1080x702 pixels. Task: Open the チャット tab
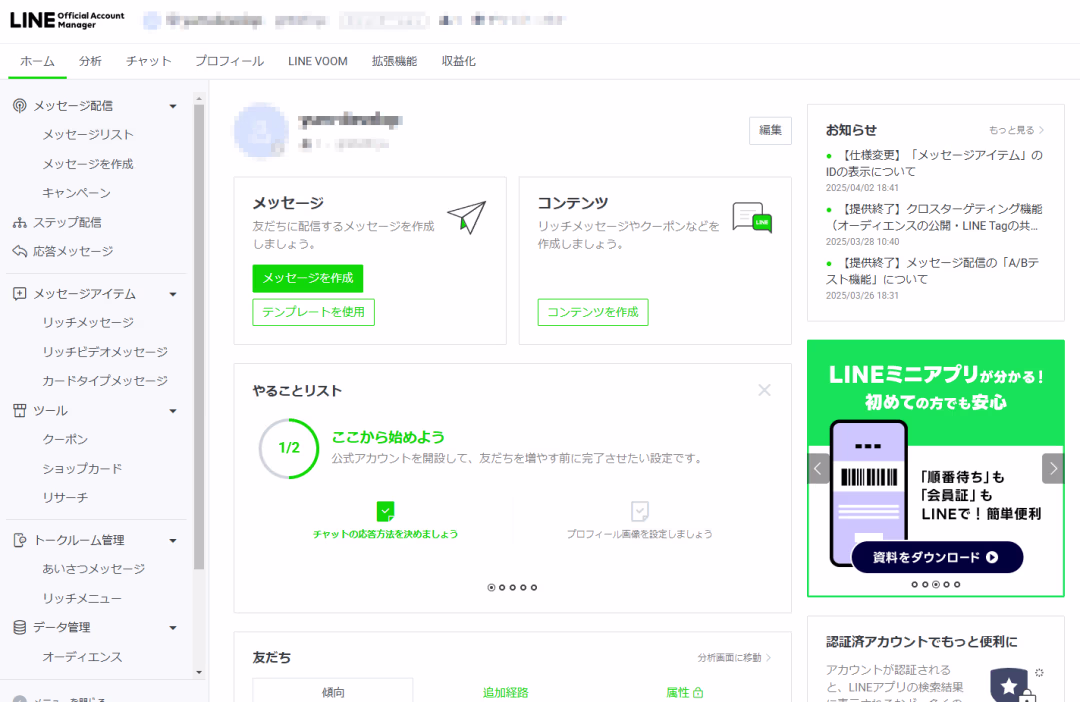[149, 61]
